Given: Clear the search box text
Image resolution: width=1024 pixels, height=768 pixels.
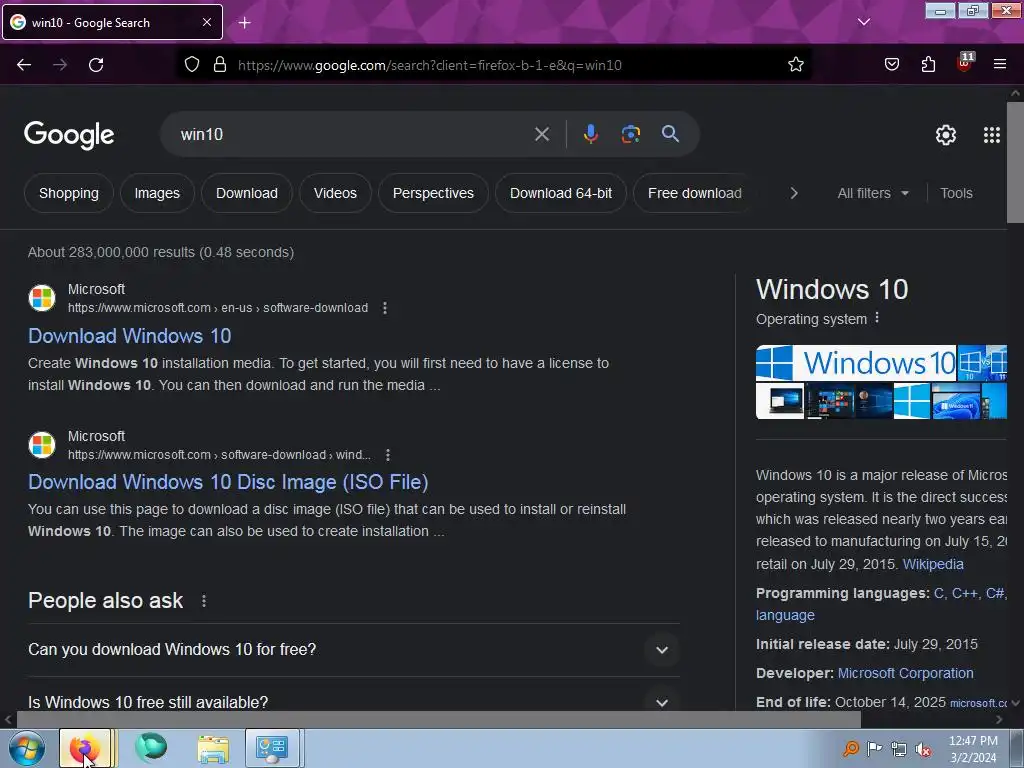Looking at the screenshot, I should (x=541, y=135).
